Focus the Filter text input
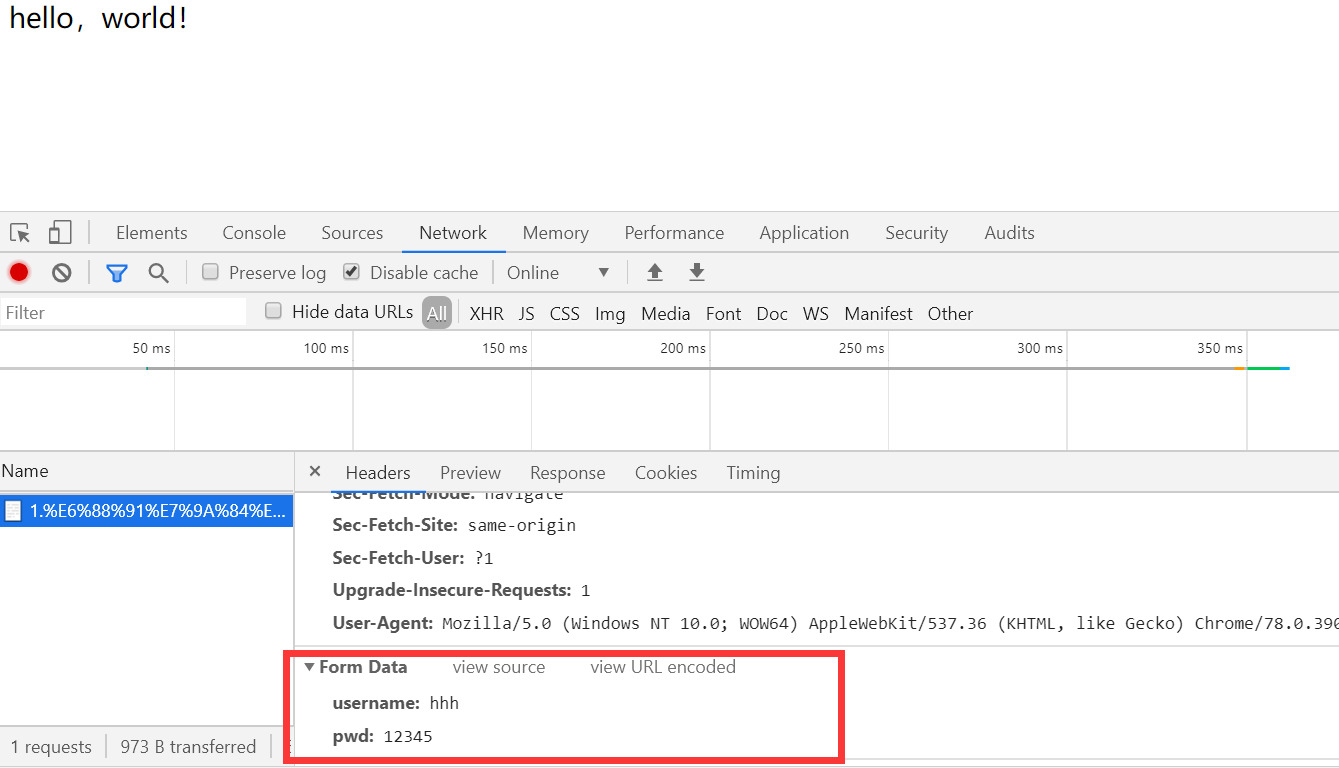Viewport: 1339px width, 768px height. 123,313
